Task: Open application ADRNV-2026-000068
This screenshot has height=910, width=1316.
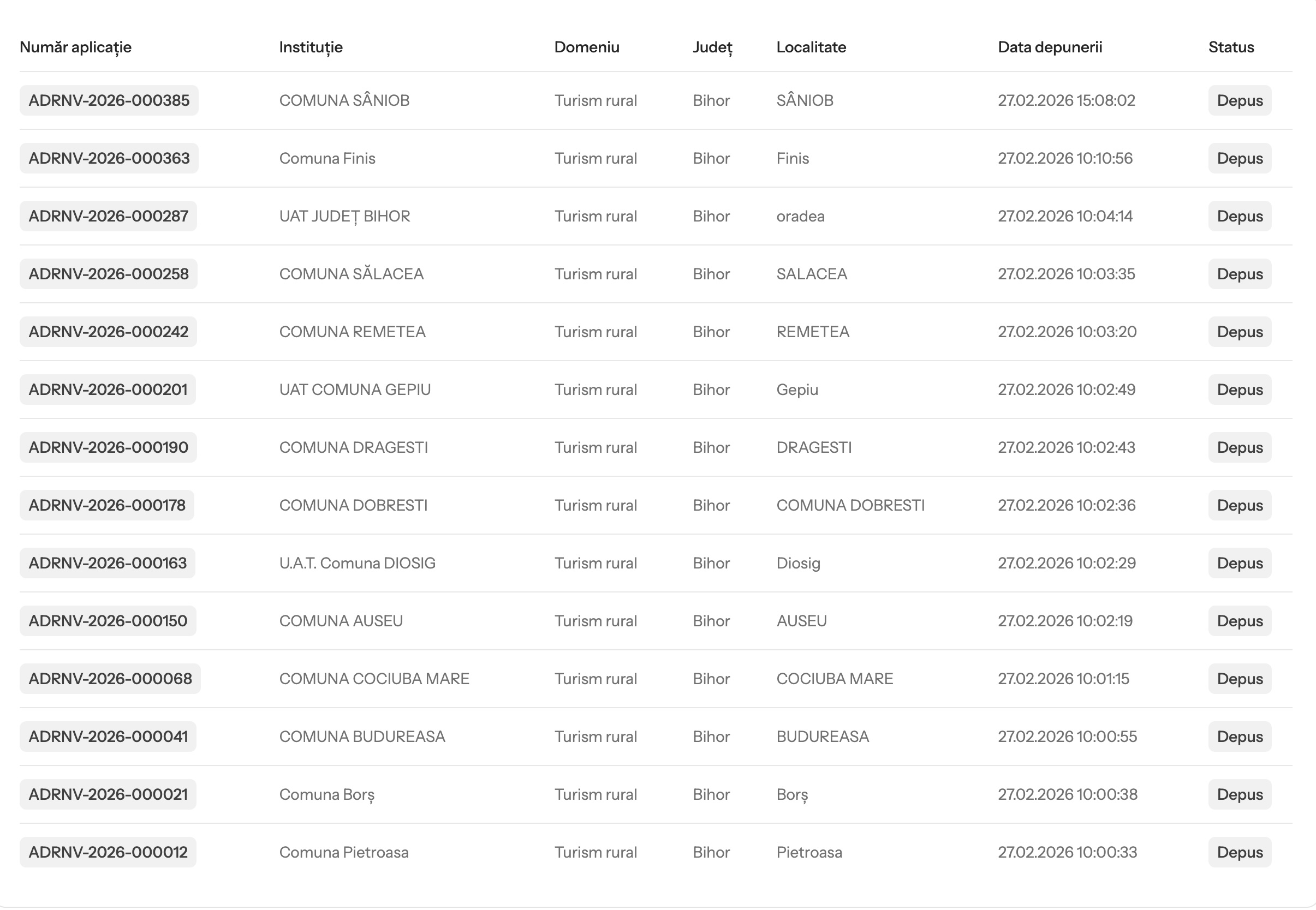Action: click(110, 679)
